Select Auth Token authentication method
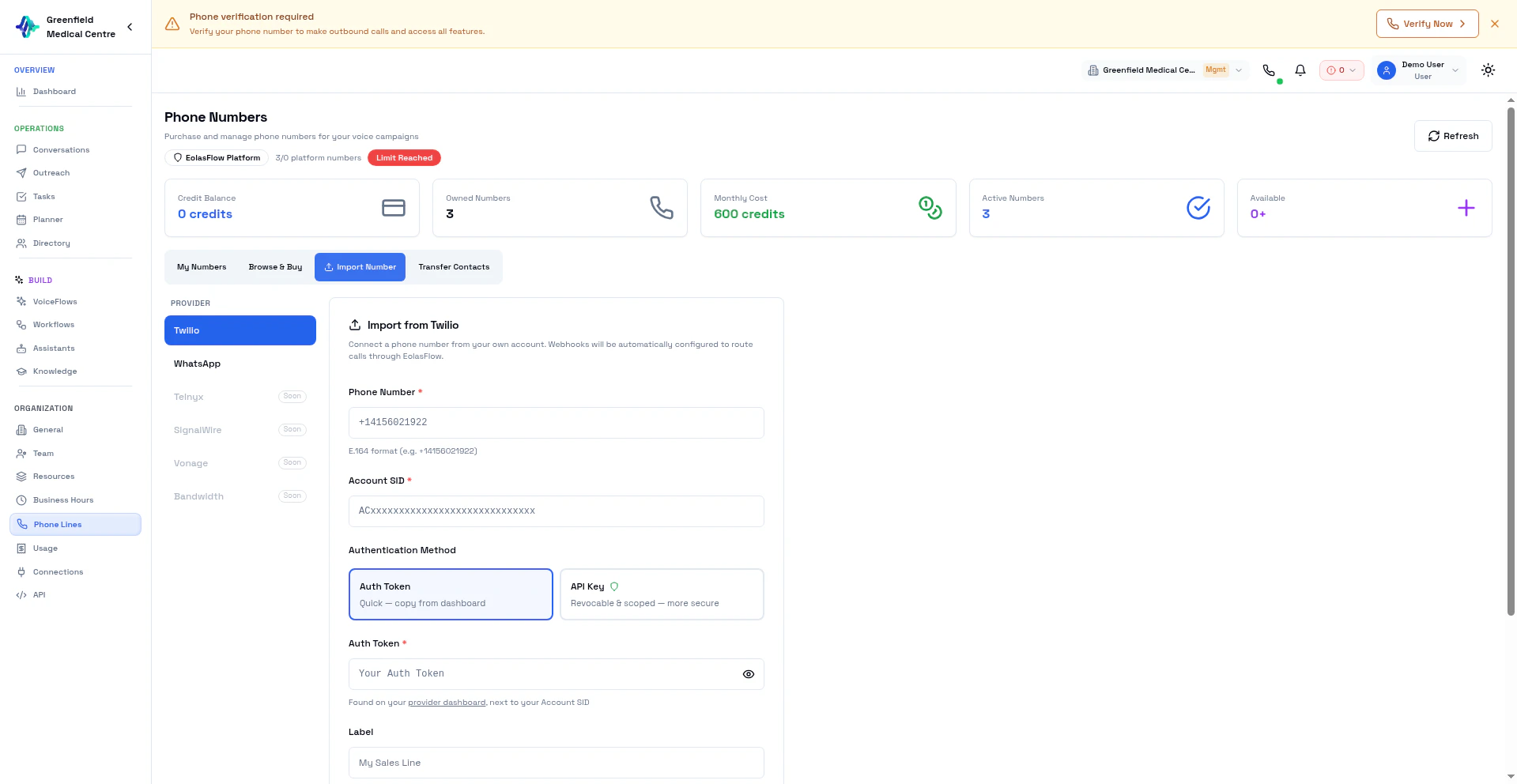The width and height of the screenshot is (1517, 784). click(451, 594)
